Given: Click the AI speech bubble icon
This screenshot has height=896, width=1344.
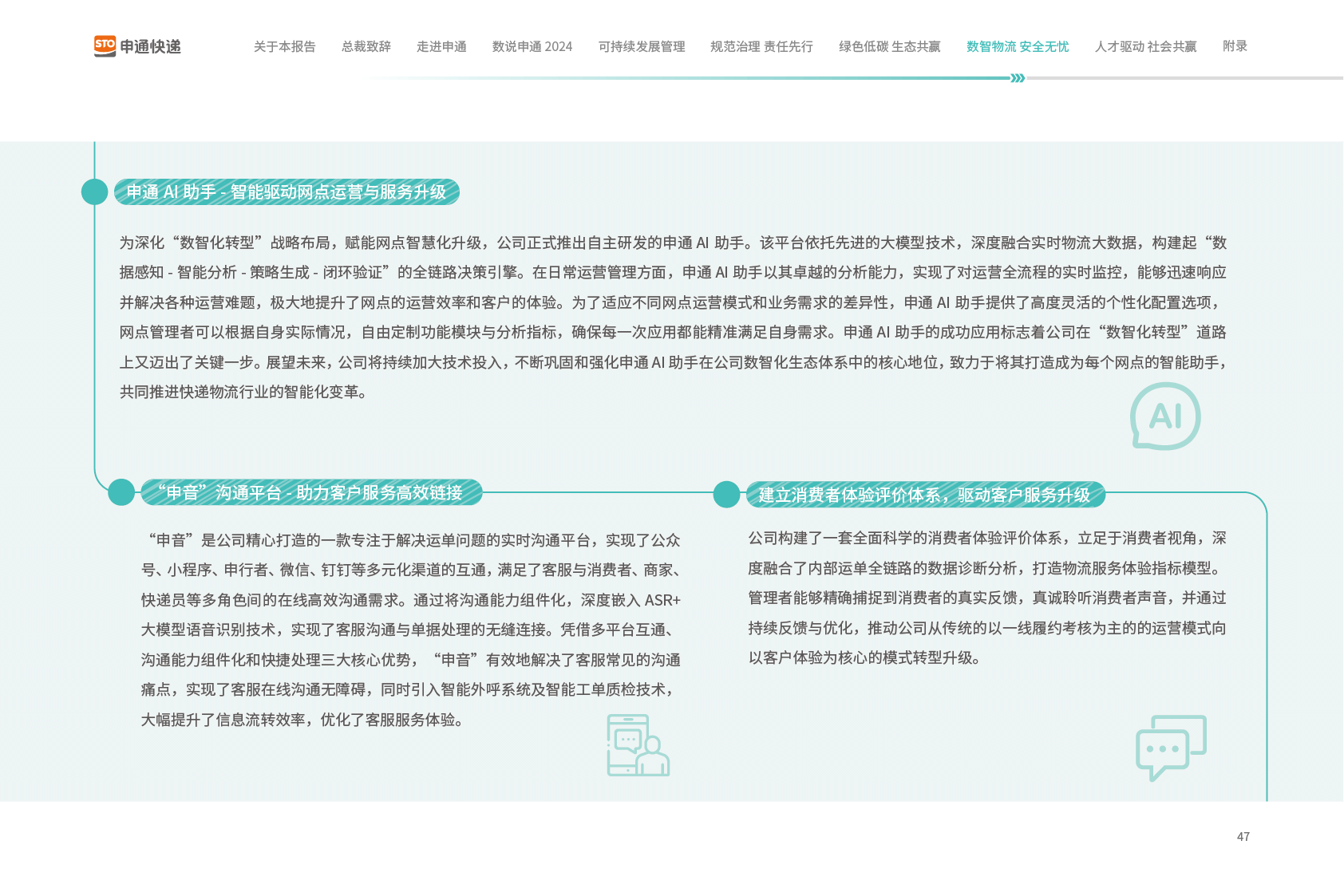Looking at the screenshot, I should click(x=1165, y=416).
